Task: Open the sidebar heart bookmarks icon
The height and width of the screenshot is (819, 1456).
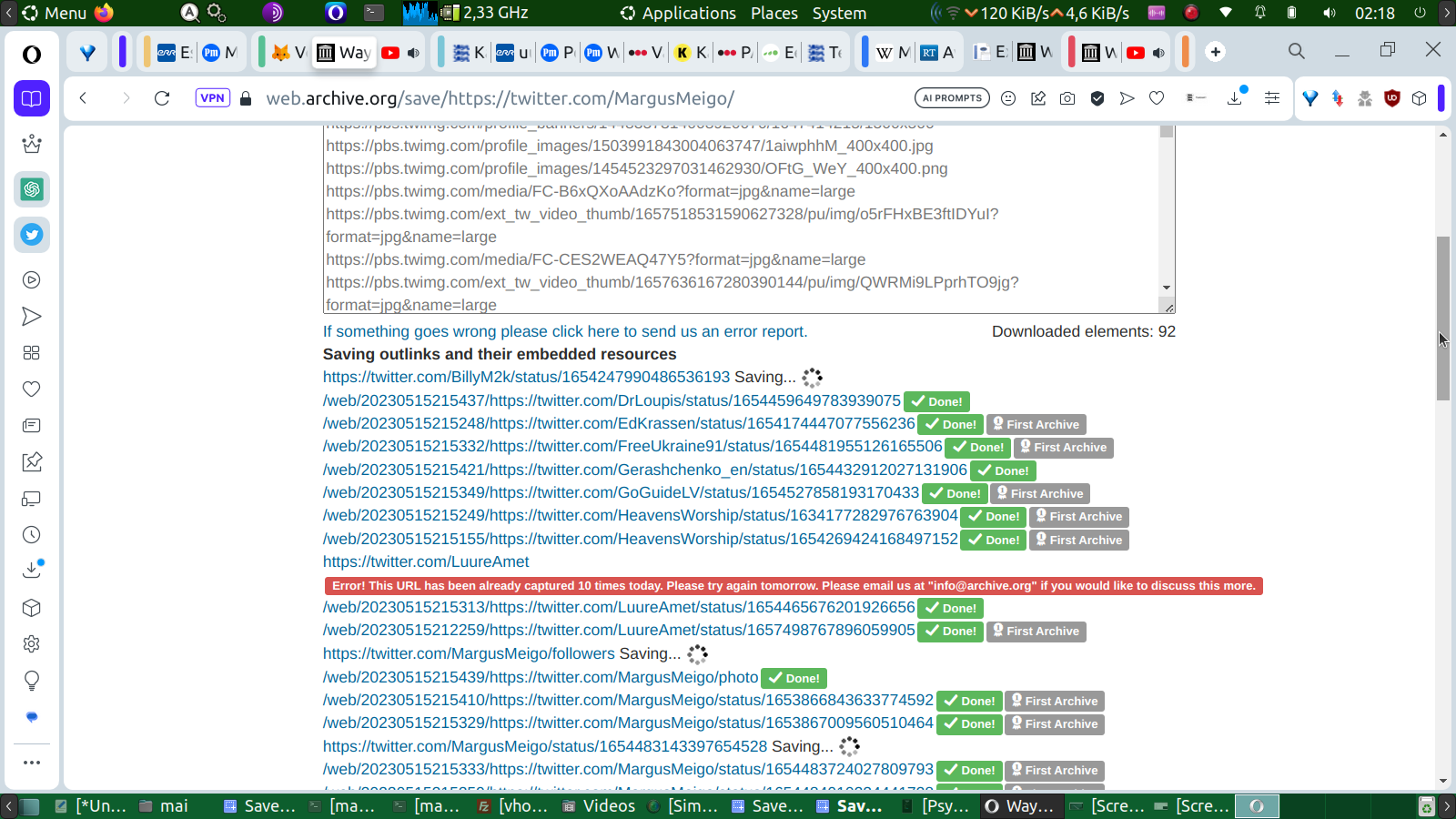Action: click(32, 389)
